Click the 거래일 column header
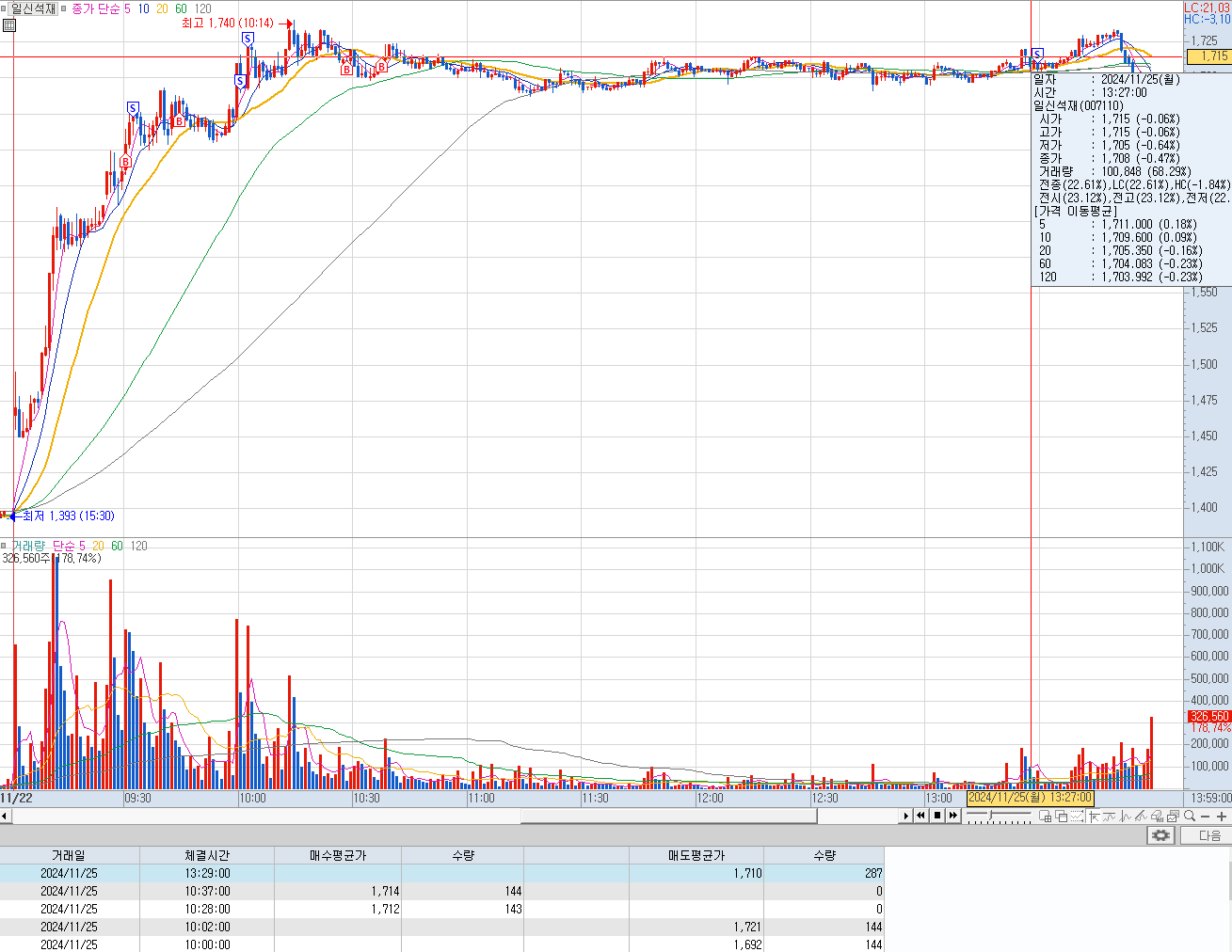 69,855
